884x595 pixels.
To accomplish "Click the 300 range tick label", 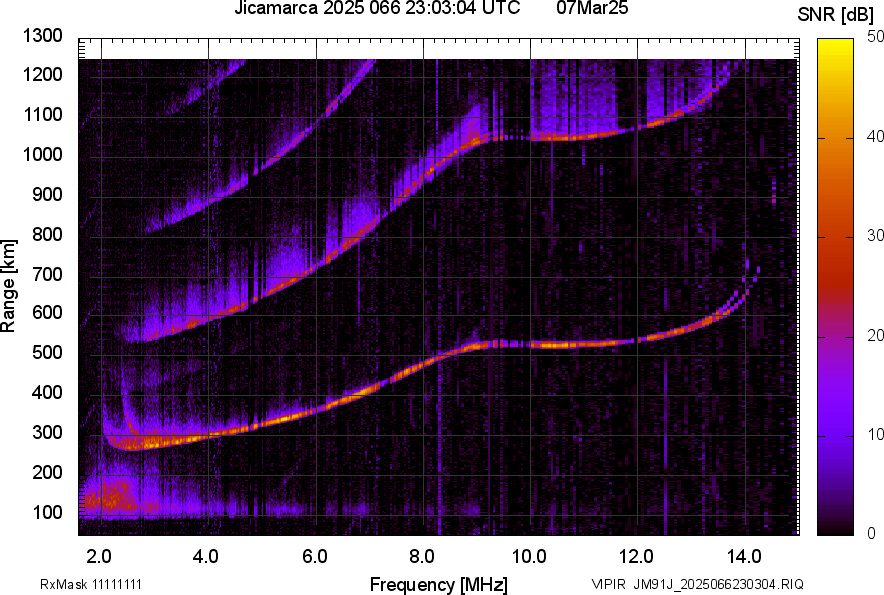I will click(47, 433).
